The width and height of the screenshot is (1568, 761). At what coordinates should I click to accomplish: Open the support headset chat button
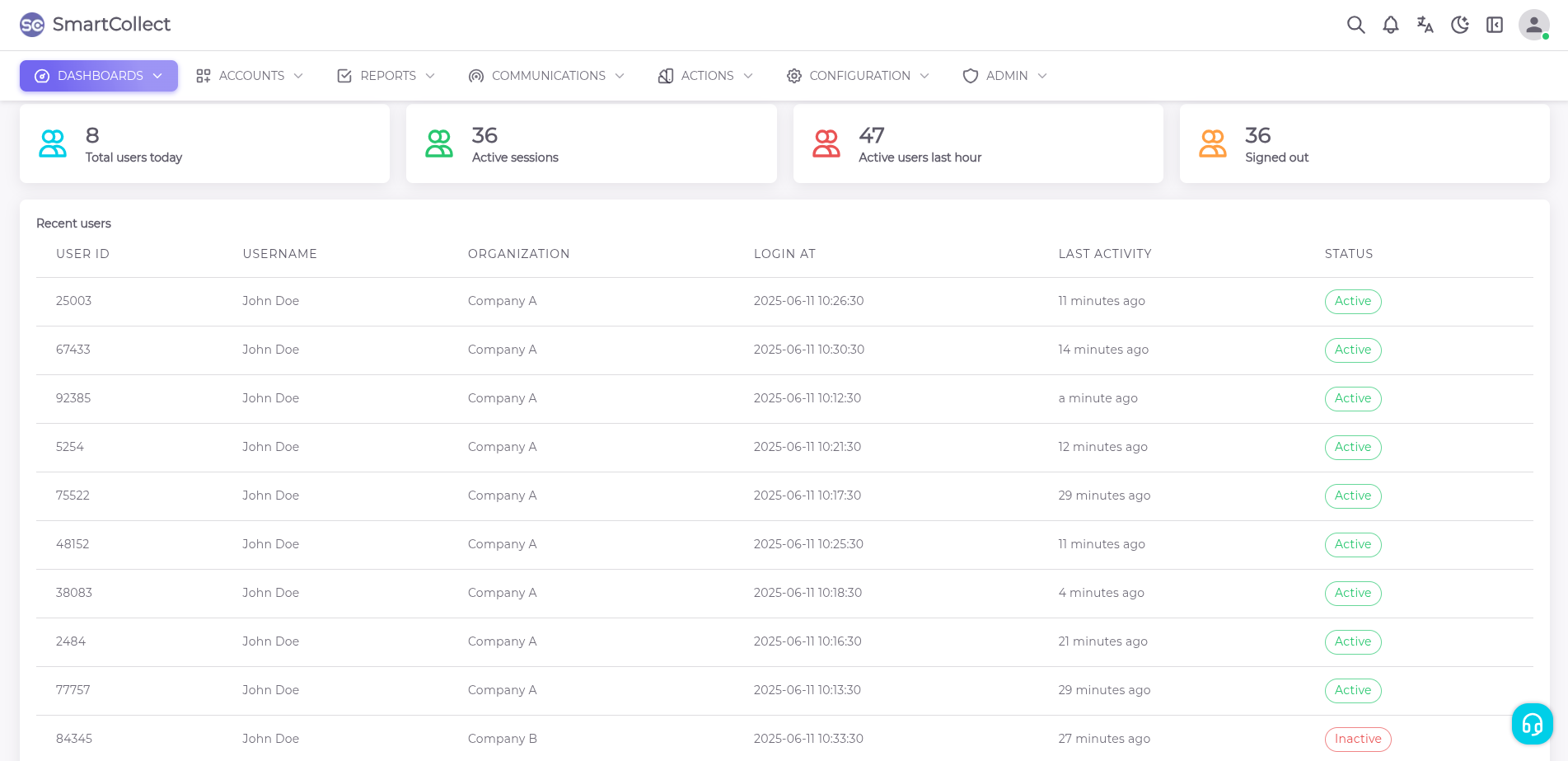pos(1532,724)
